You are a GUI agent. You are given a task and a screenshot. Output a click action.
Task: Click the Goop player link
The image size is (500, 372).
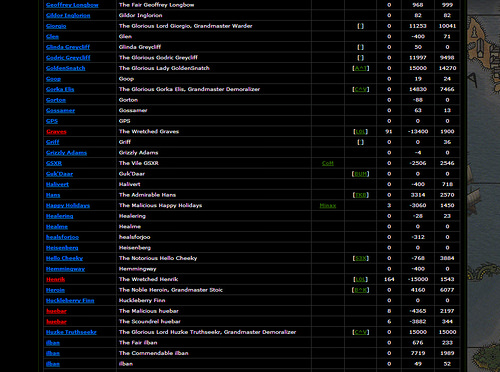[x=53, y=79]
